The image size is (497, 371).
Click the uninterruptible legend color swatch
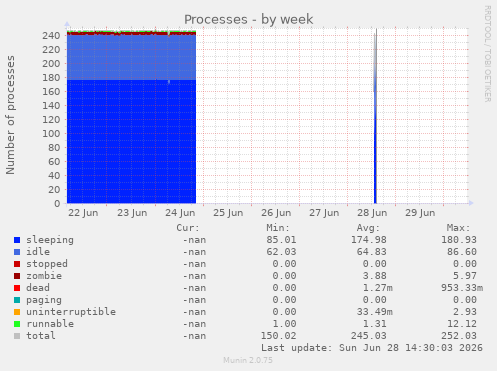coord(17,312)
